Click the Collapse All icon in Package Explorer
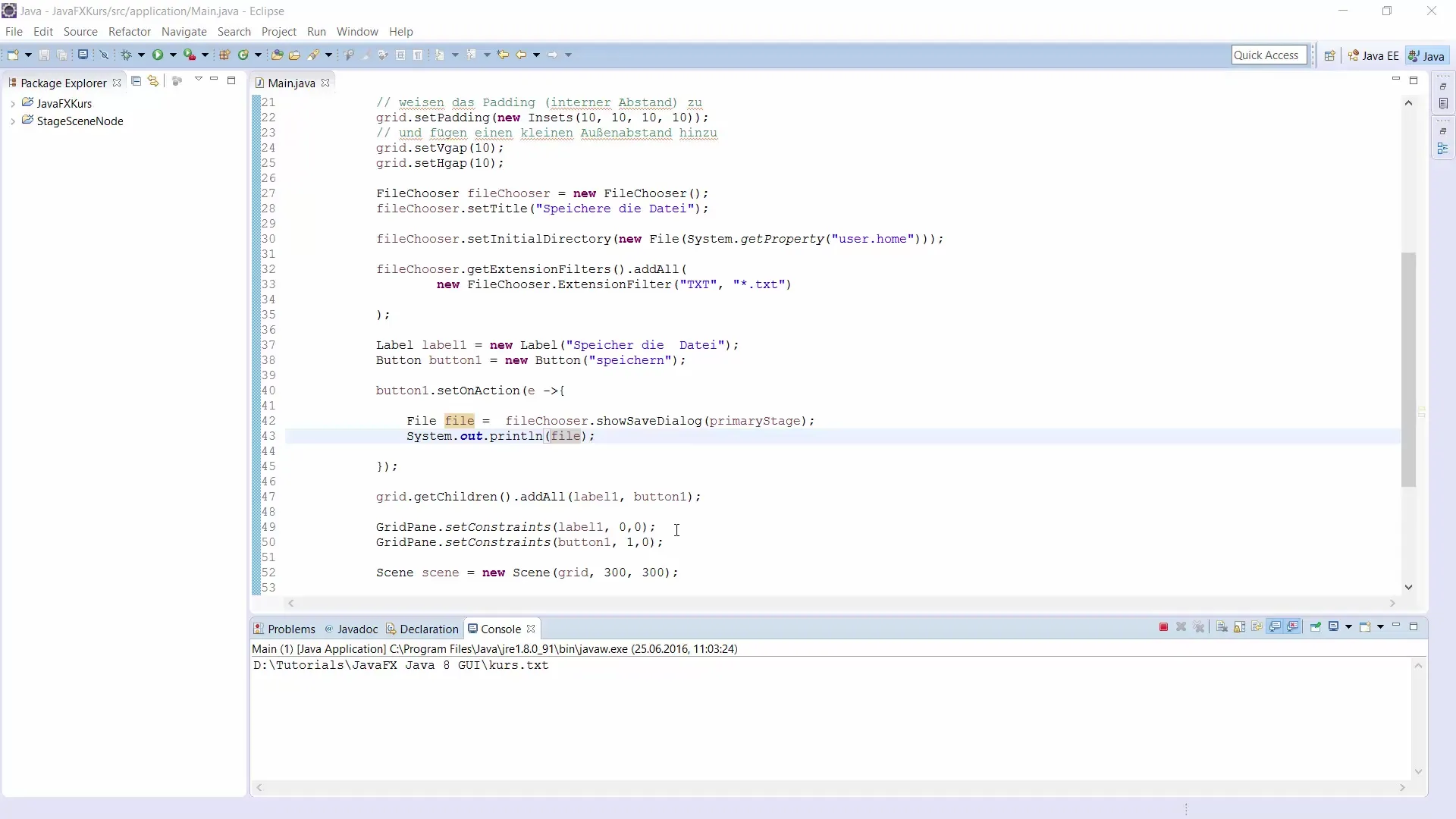This screenshot has height=819, width=1456. point(136,80)
